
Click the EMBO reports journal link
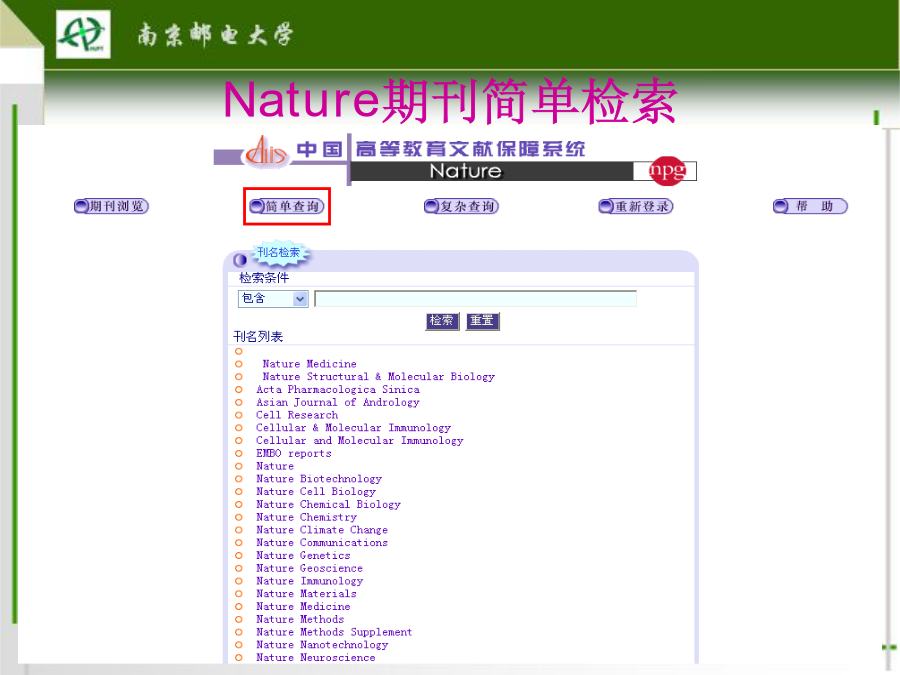coord(294,453)
